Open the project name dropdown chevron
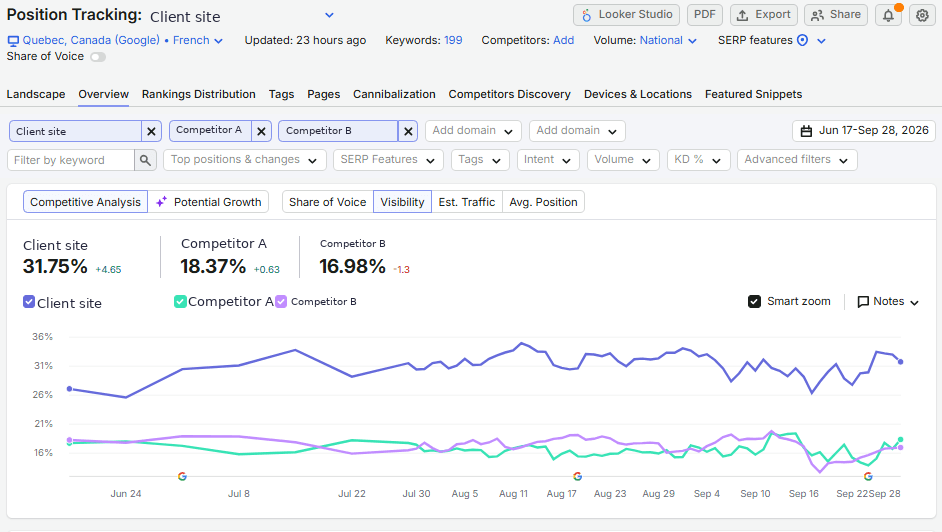The image size is (942, 532). [x=329, y=15]
